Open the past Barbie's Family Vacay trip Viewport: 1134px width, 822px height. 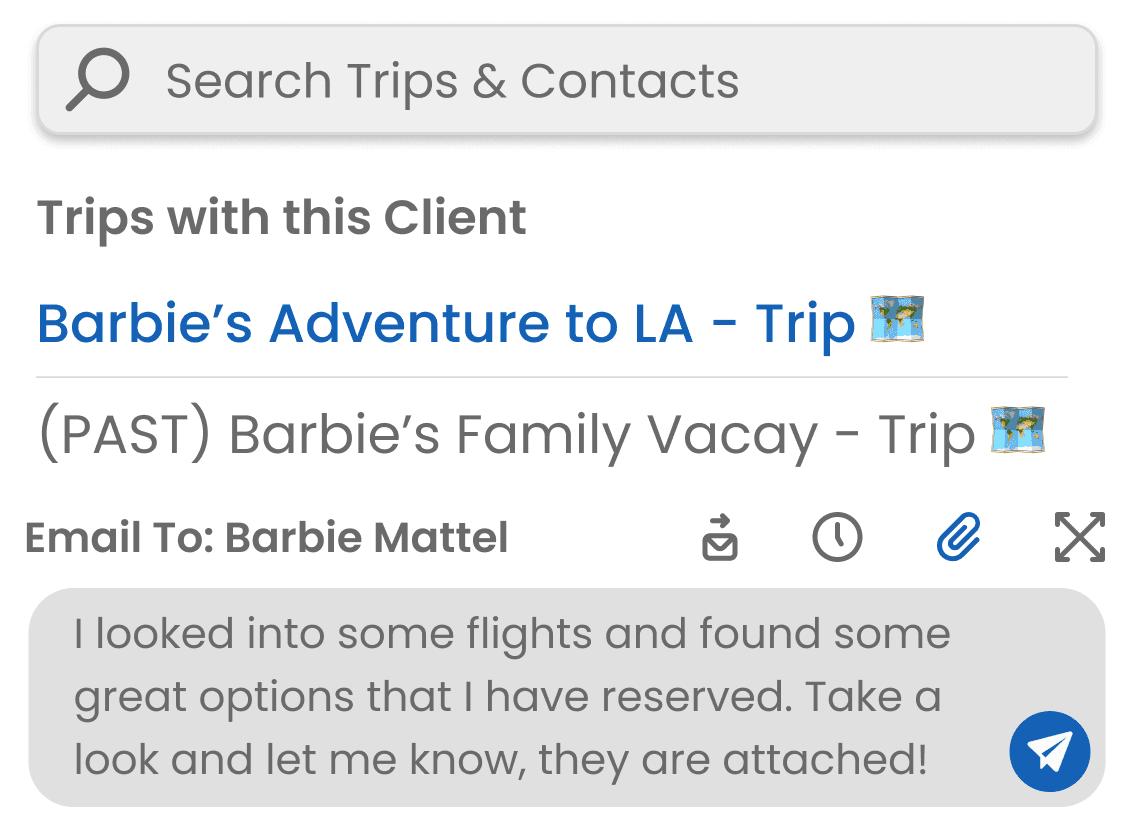click(505, 435)
